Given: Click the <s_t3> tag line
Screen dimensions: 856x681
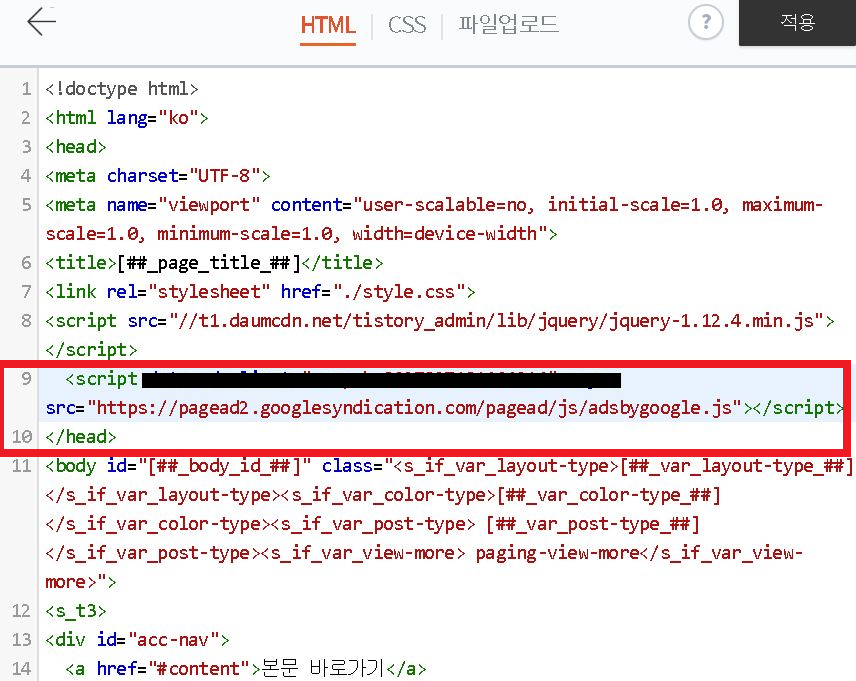Looking at the screenshot, I should click(76, 610).
